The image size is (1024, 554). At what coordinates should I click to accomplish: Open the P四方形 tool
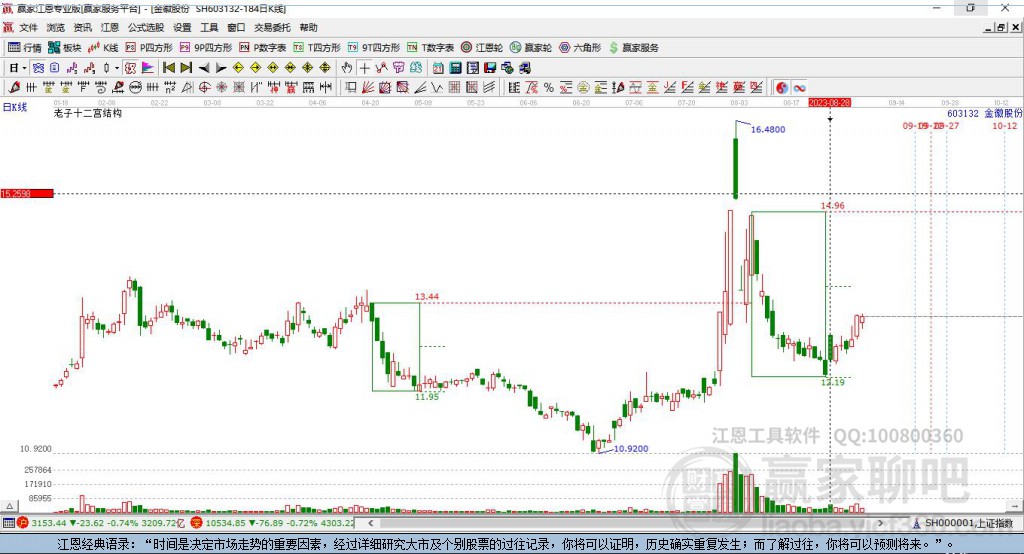(x=149, y=48)
